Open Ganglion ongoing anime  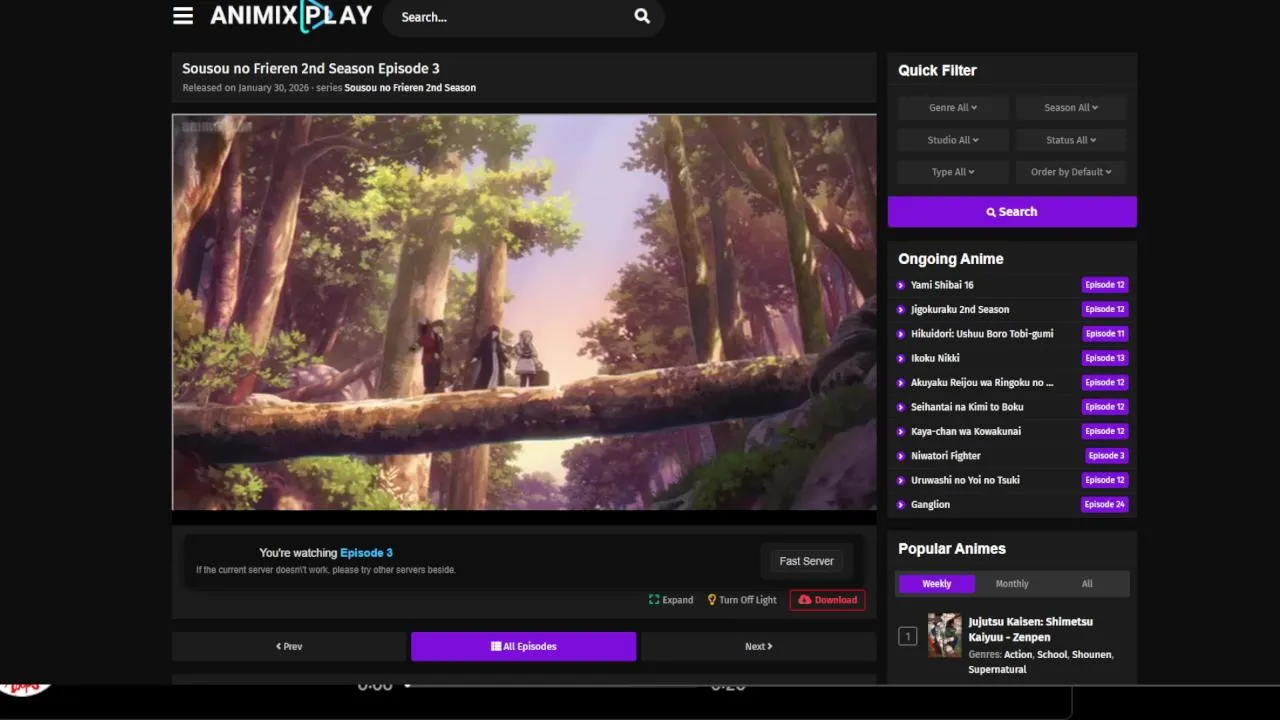coord(930,505)
